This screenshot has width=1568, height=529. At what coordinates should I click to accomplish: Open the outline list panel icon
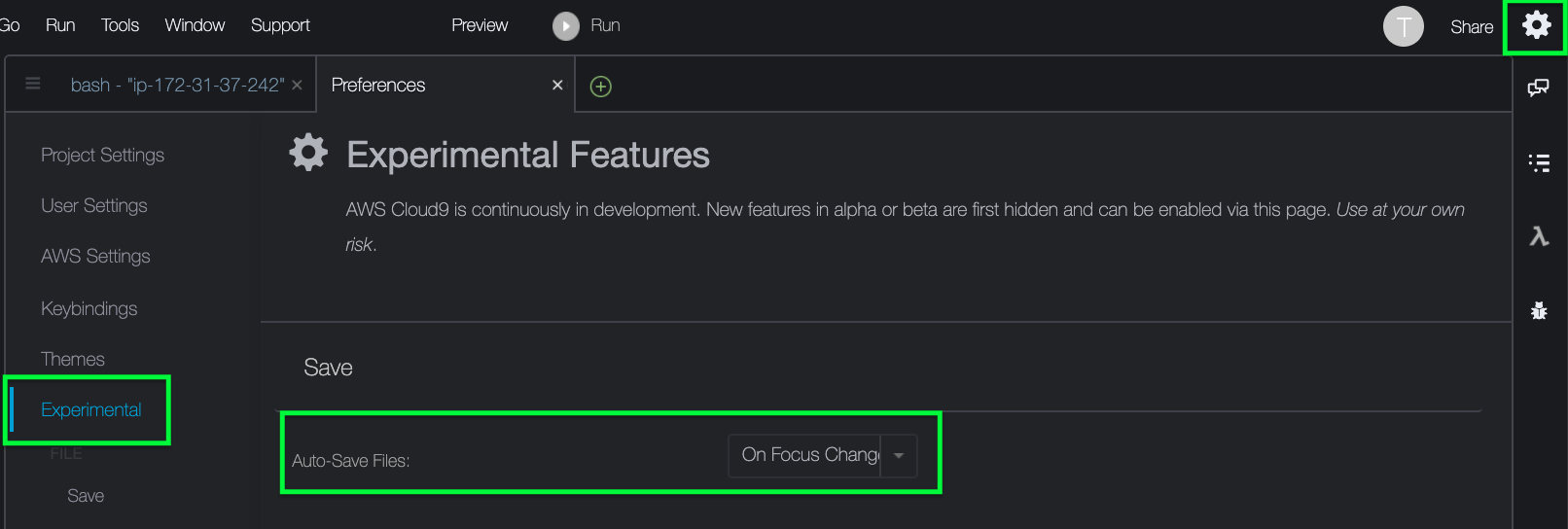1539,162
